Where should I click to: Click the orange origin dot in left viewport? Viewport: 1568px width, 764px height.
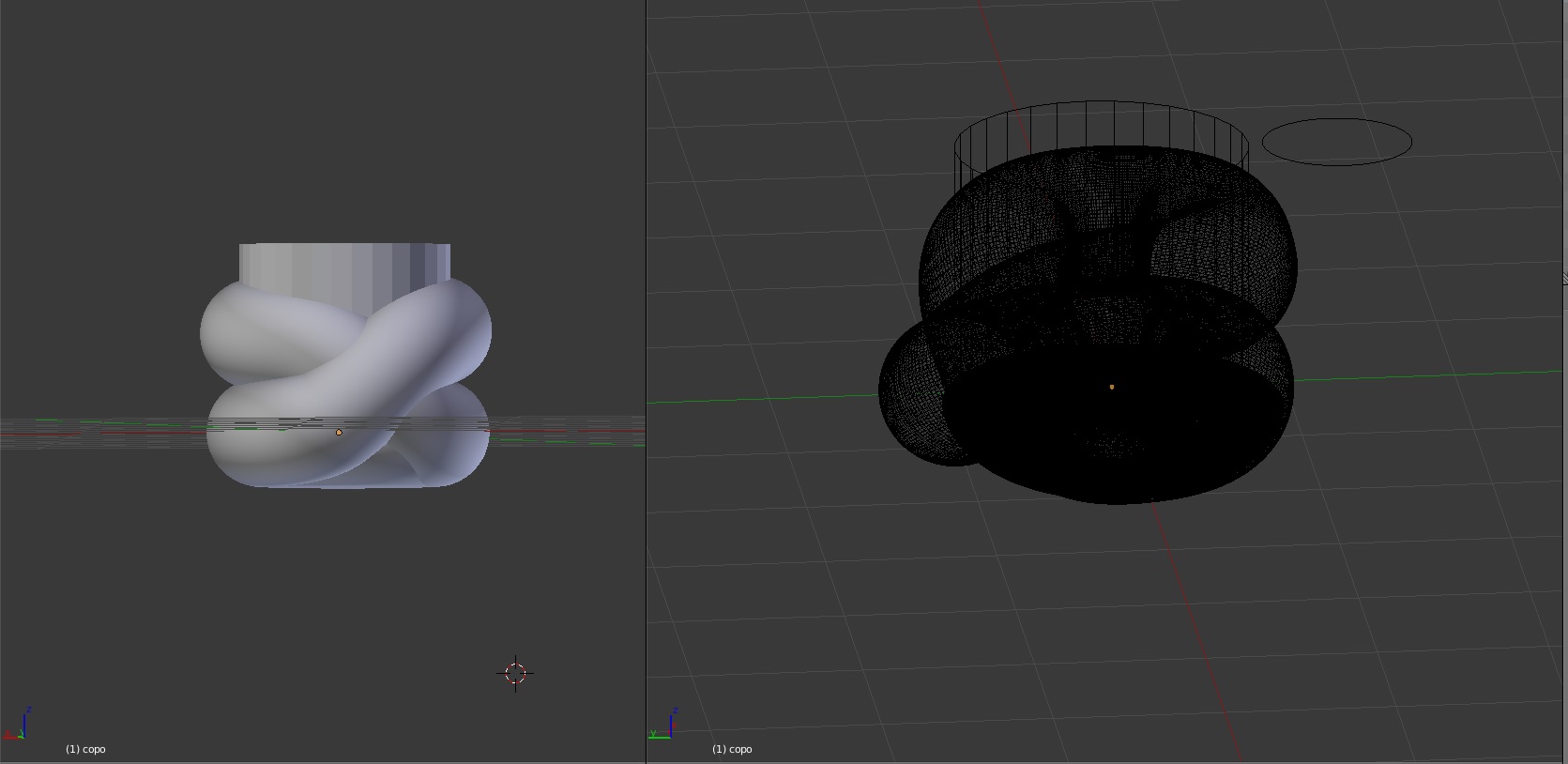pos(339,432)
